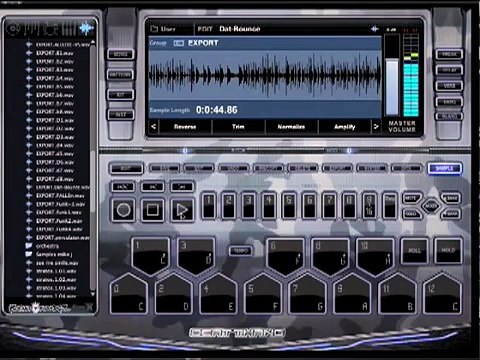This screenshot has height=360, width=480.
Task: Click the group icon beside EXPORT title
Action: 179,43
